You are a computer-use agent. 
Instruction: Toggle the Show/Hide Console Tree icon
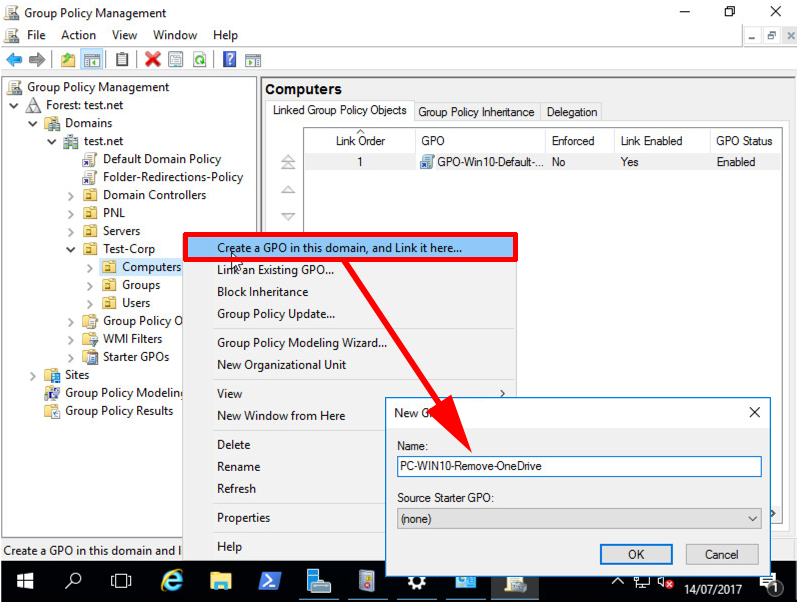point(92,60)
